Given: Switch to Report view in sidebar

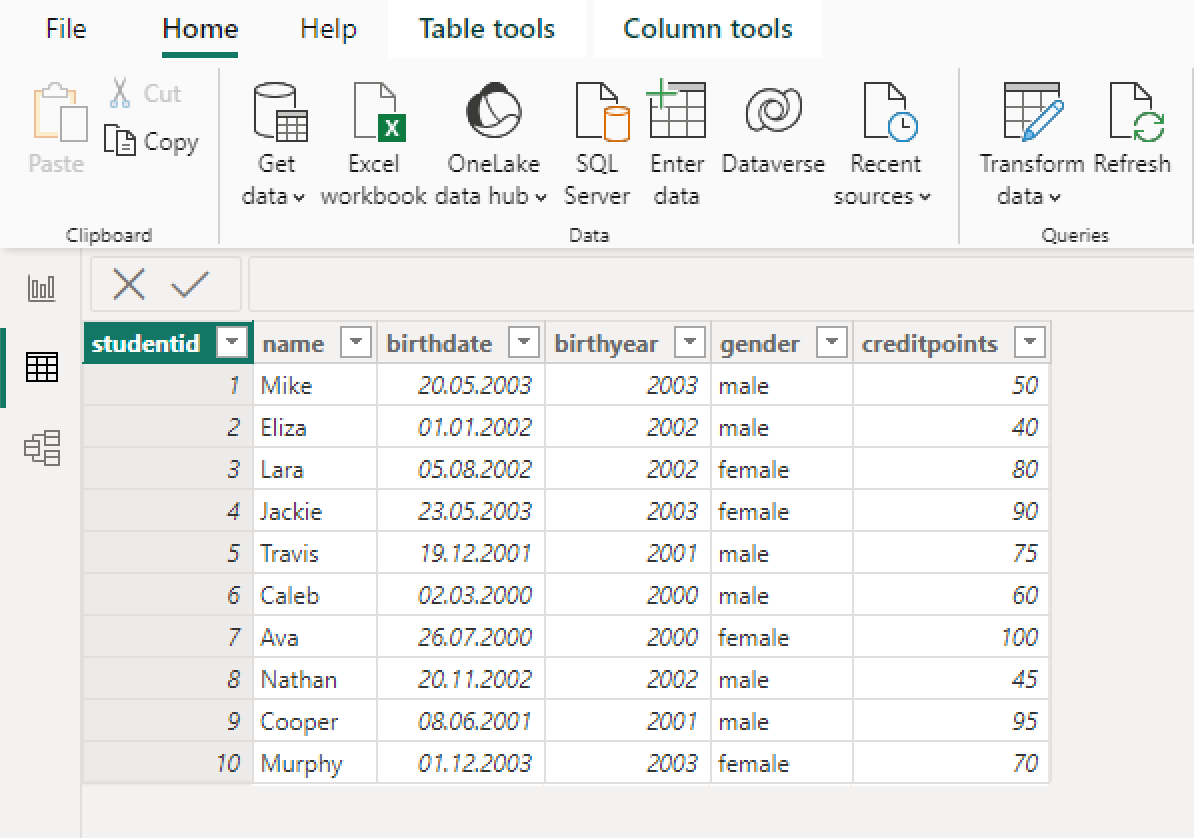Looking at the screenshot, I should [42, 289].
